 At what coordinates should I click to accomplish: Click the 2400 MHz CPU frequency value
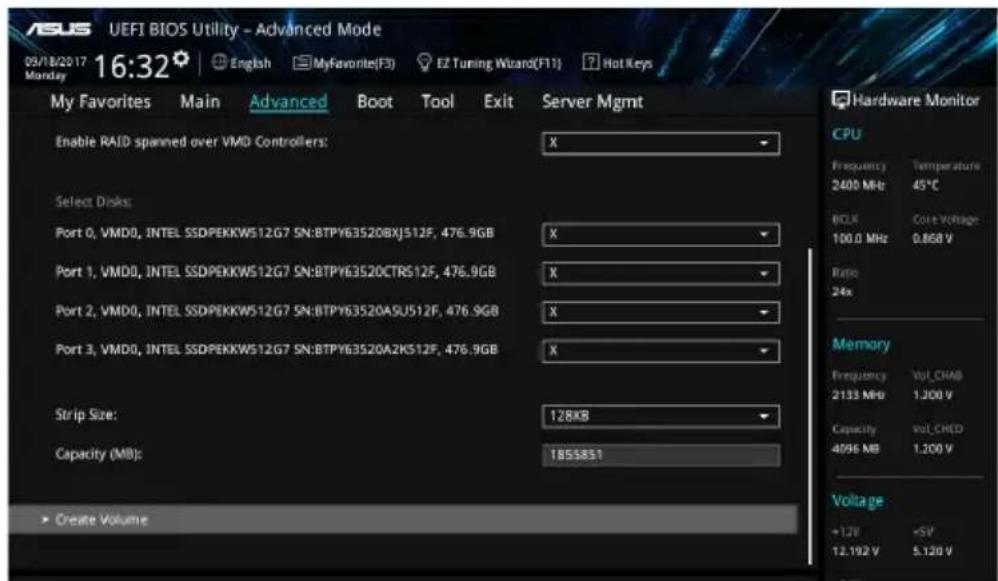(x=858, y=186)
